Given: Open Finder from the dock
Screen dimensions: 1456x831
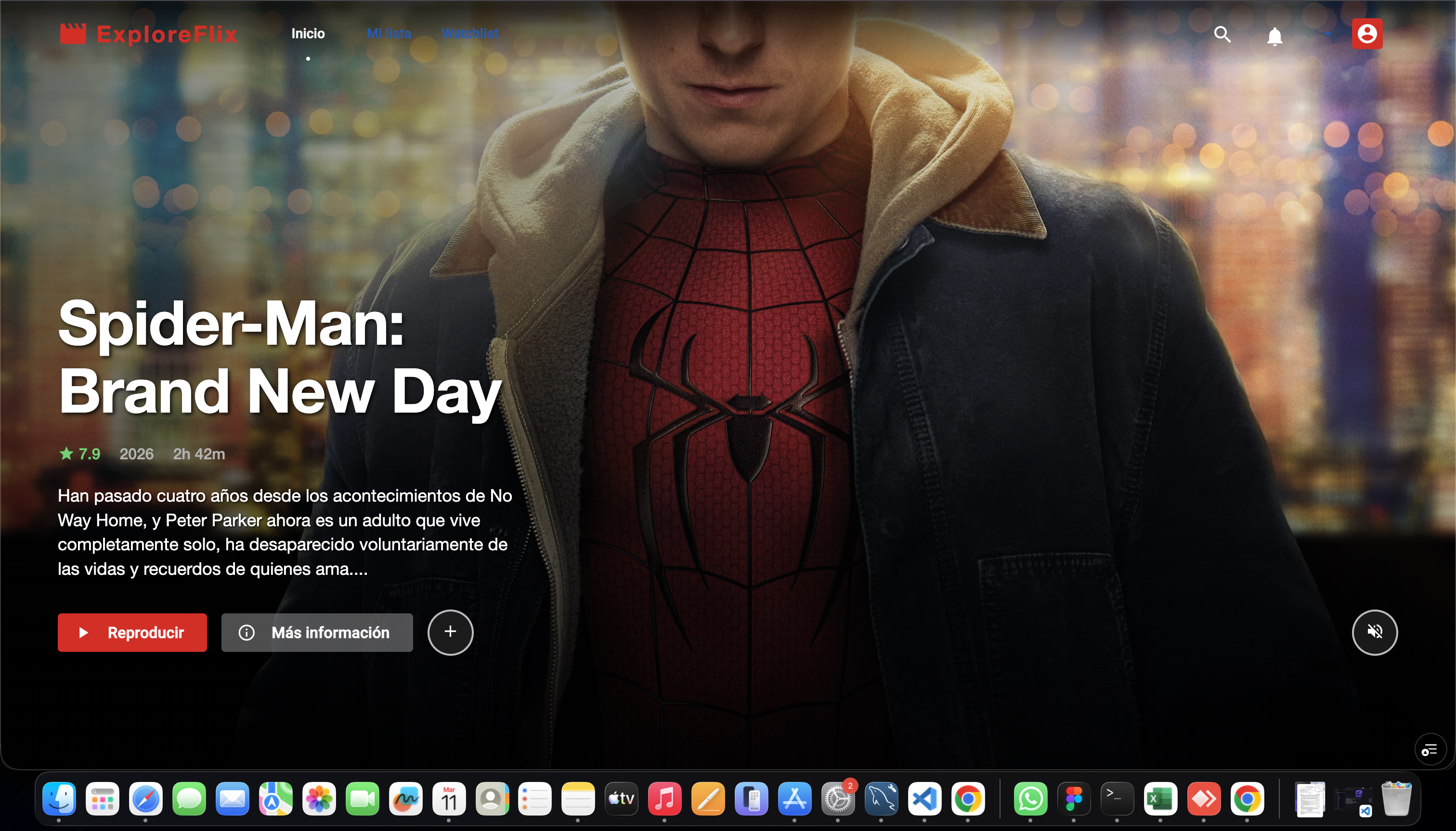Looking at the screenshot, I should (x=59, y=798).
